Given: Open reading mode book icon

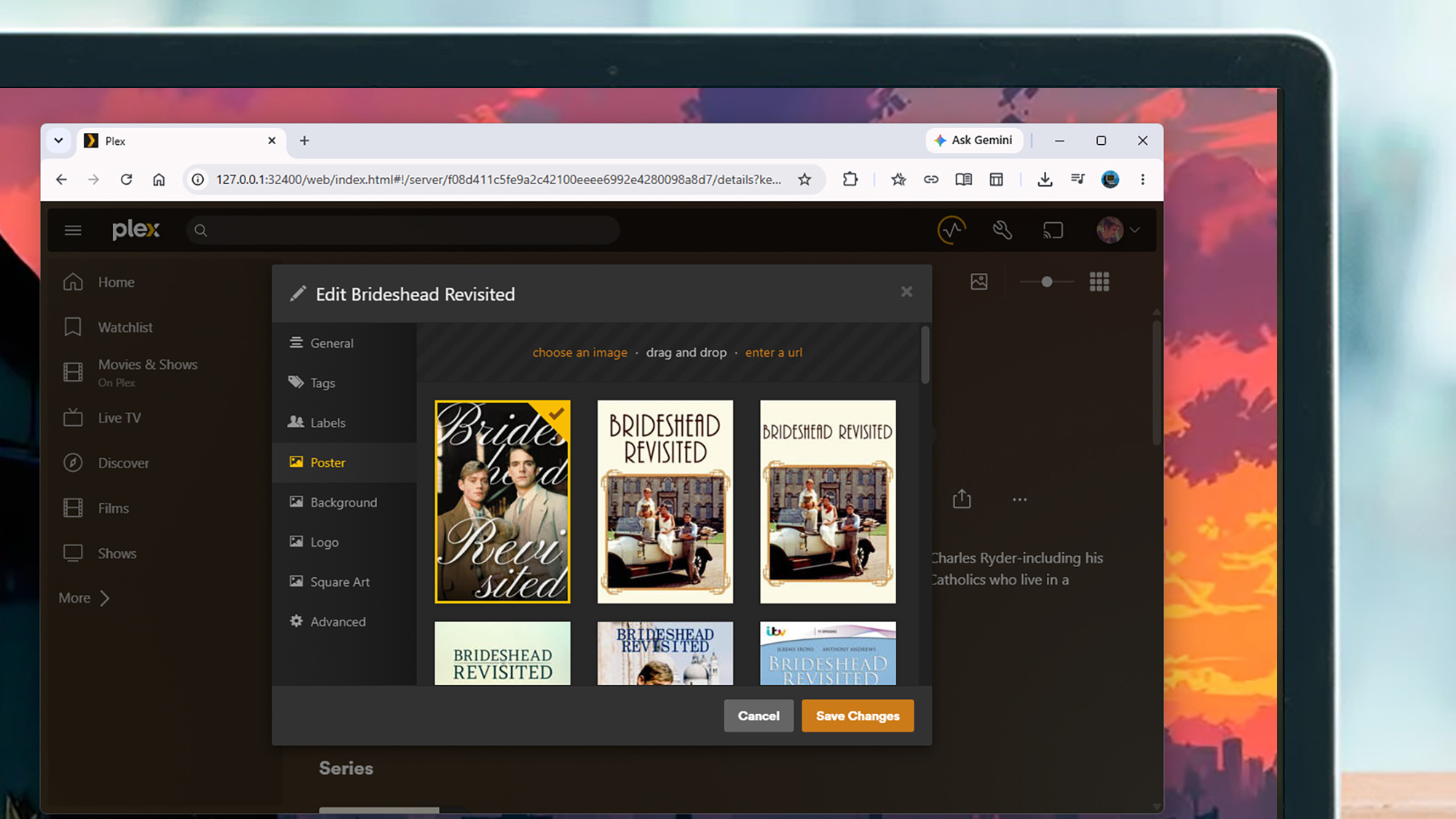Looking at the screenshot, I should pos(963,179).
